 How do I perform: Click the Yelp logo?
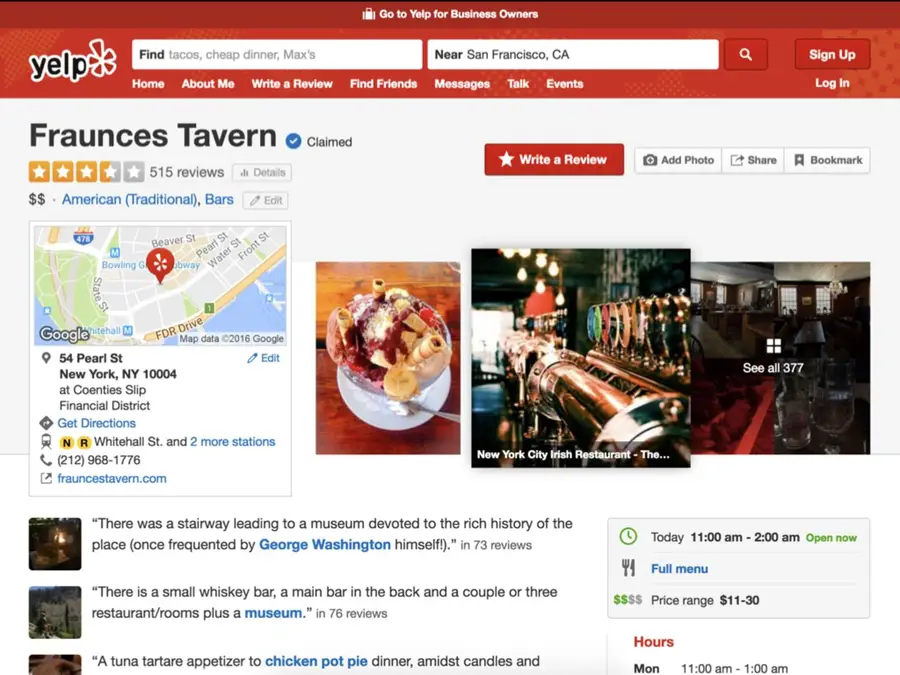click(73, 62)
